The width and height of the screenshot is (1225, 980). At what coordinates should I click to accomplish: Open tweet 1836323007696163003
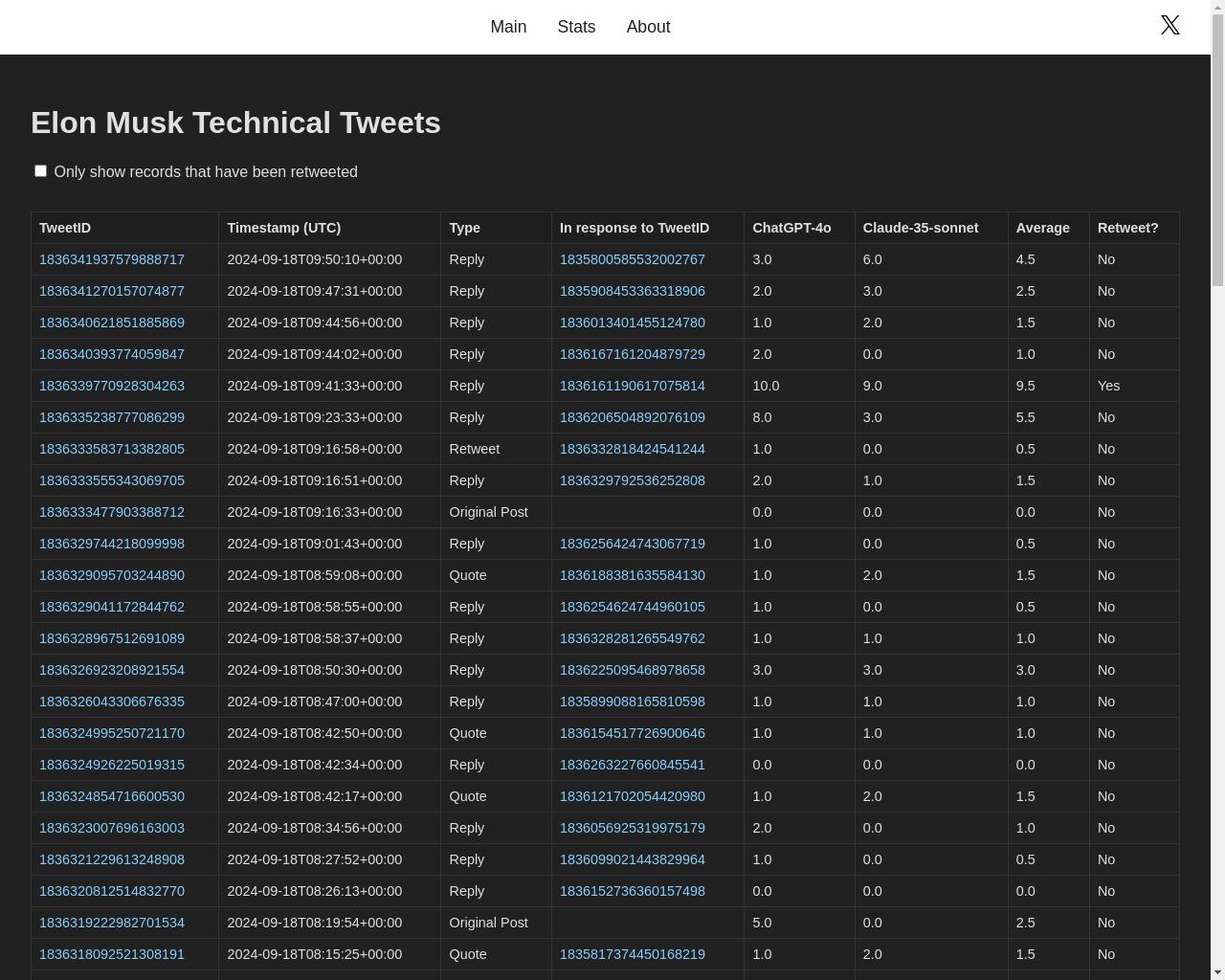tap(112, 828)
